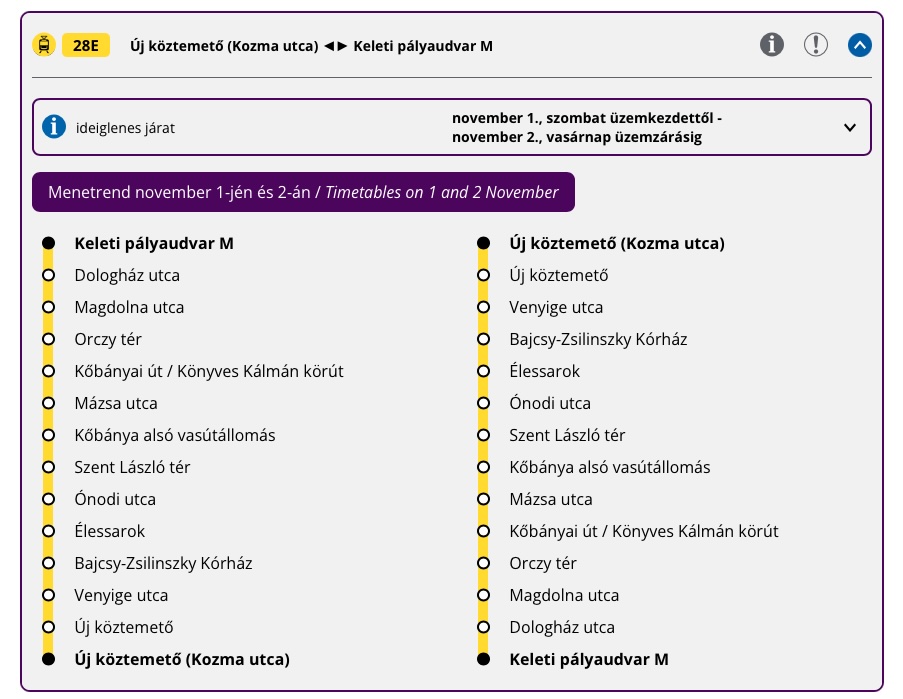Open the exclamation alert icon

pos(815,44)
